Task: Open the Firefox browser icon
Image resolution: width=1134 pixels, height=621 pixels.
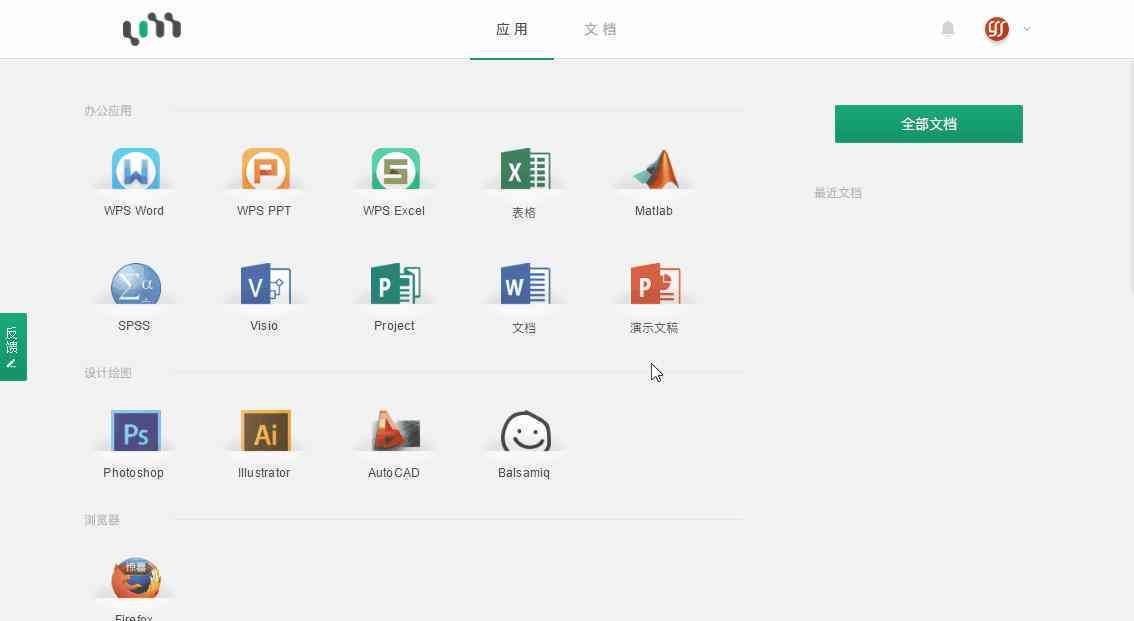Action: pyautogui.click(x=135, y=577)
